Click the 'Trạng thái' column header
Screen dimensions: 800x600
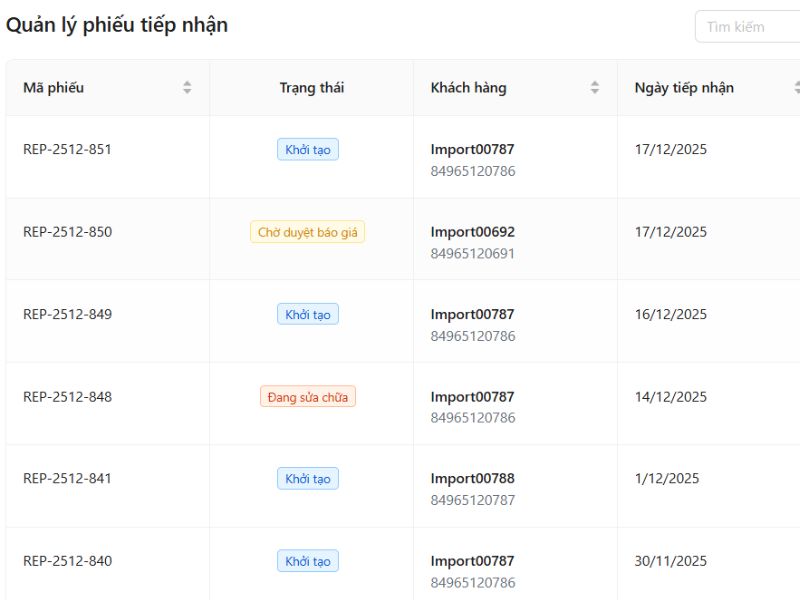(x=308, y=87)
